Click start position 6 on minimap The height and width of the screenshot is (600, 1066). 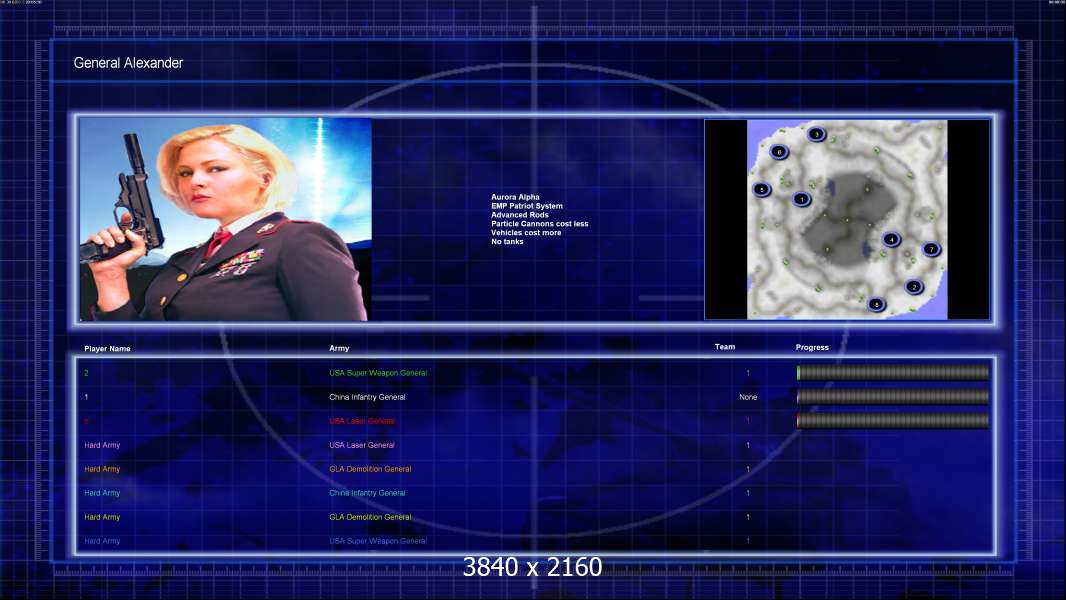779,152
